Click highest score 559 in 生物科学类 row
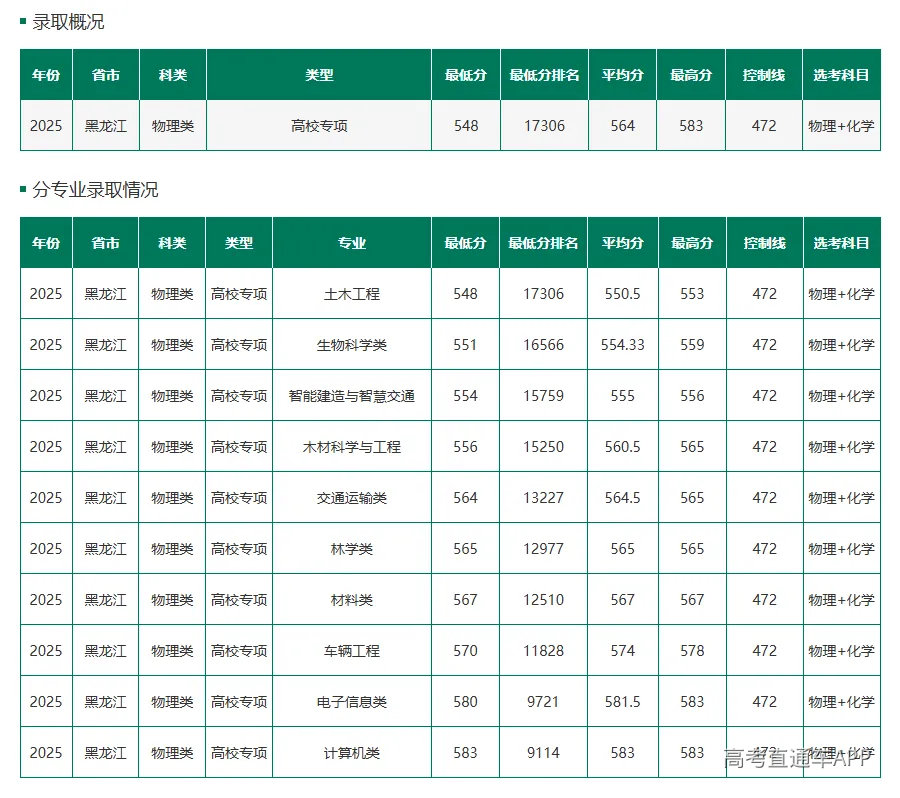Viewport: 900px width, 798px height. pyautogui.click(x=692, y=345)
